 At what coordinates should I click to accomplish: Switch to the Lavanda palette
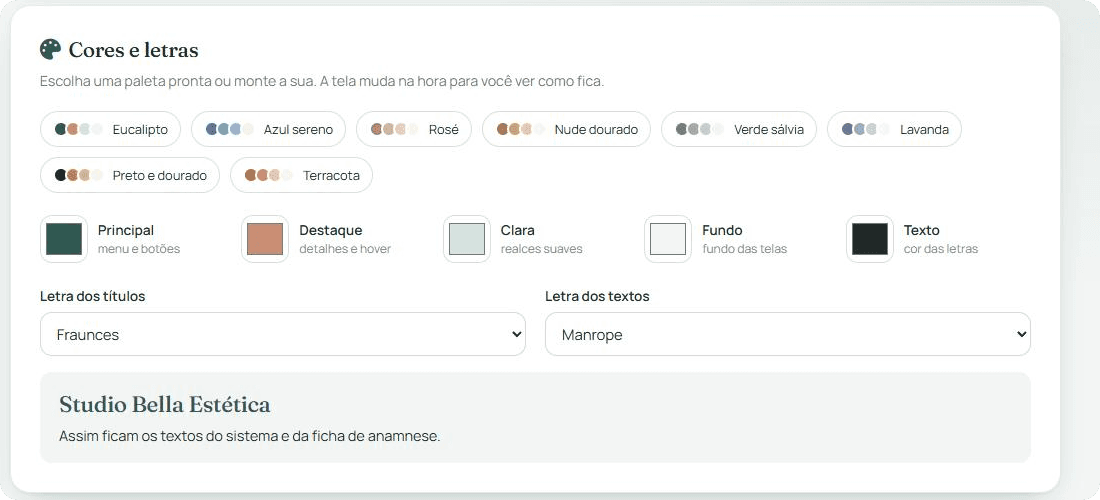click(x=894, y=129)
